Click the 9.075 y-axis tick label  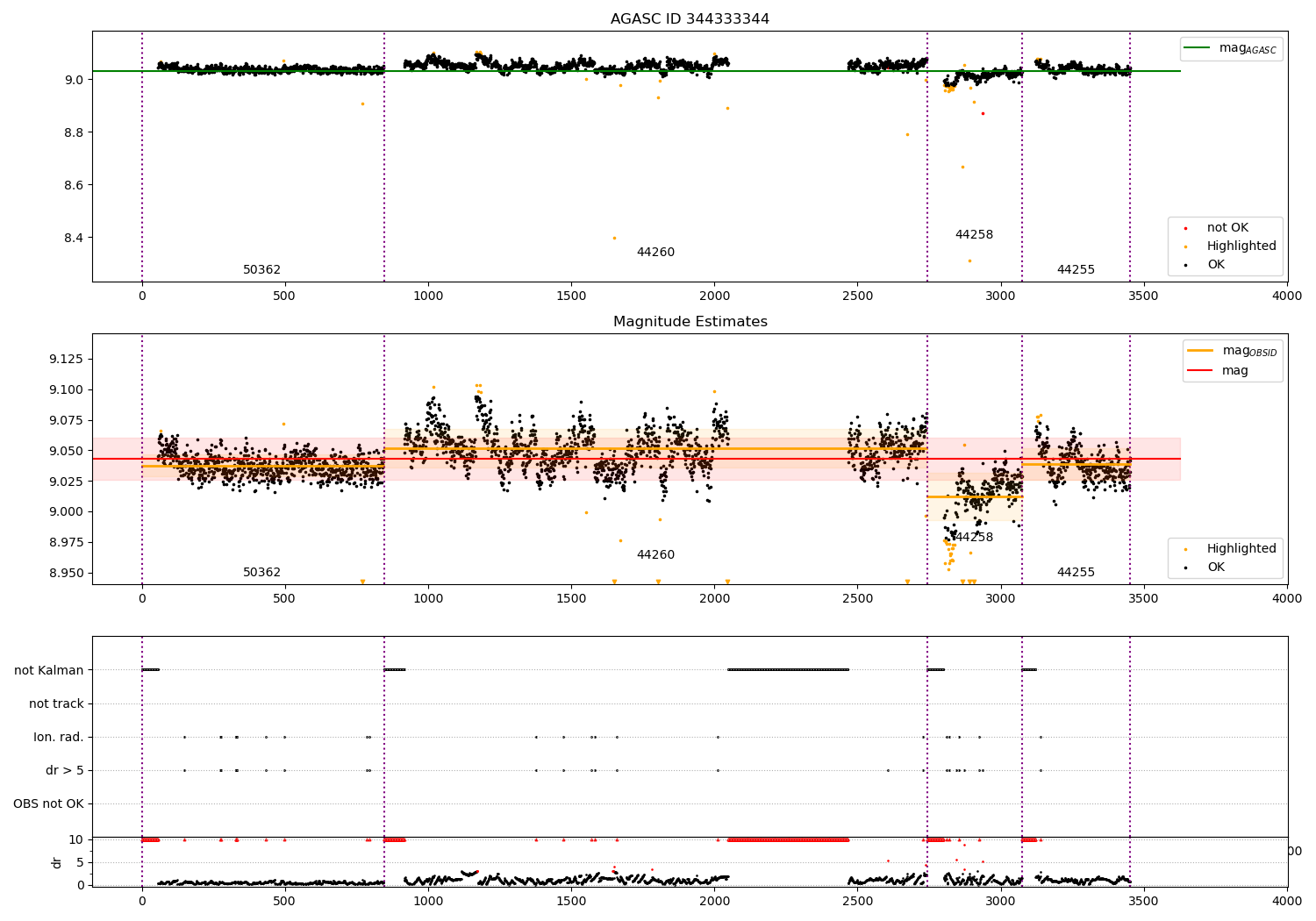[67, 421]
